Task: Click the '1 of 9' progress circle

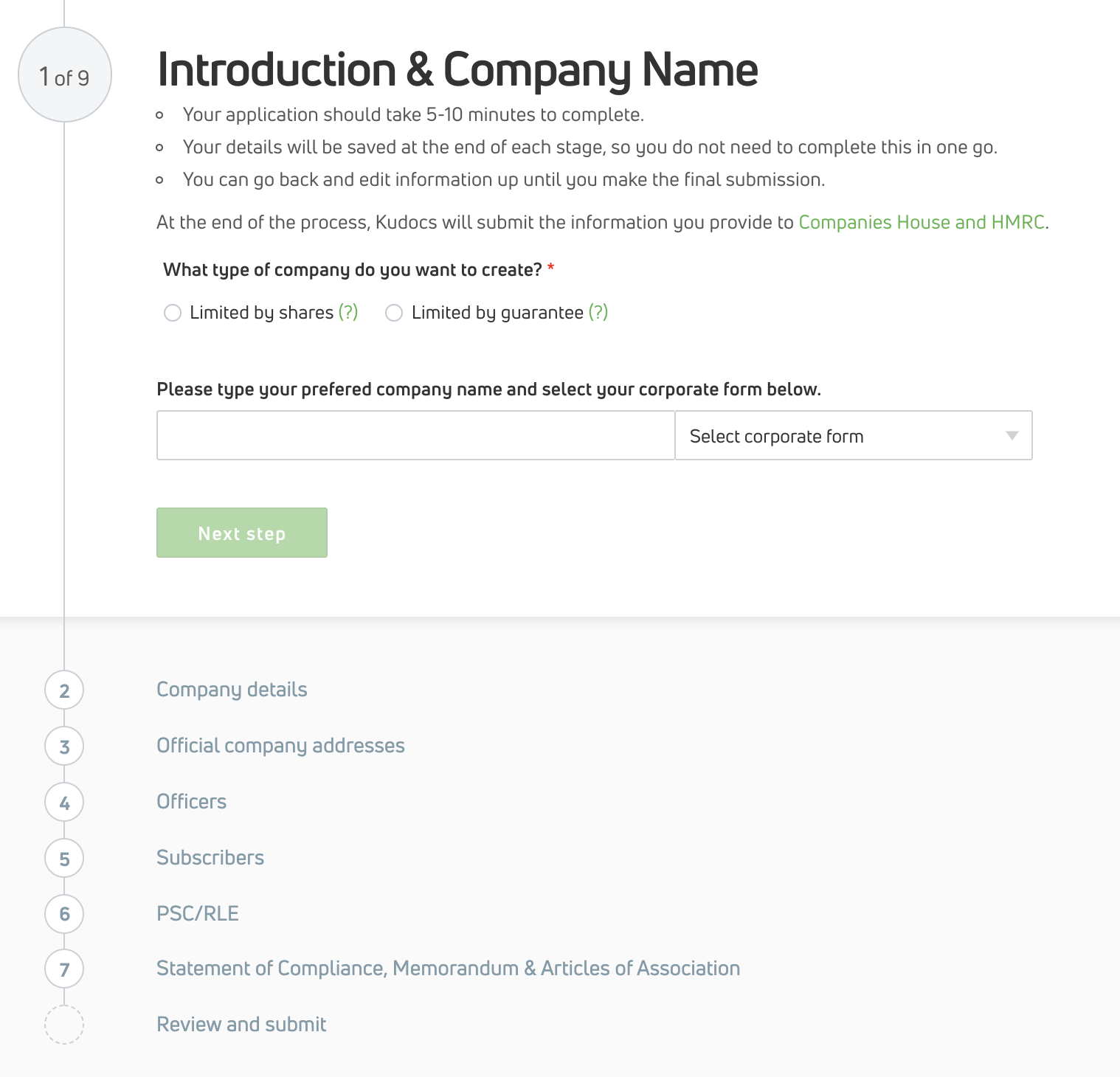Action: pyautogui.click(x=65, y=75)
